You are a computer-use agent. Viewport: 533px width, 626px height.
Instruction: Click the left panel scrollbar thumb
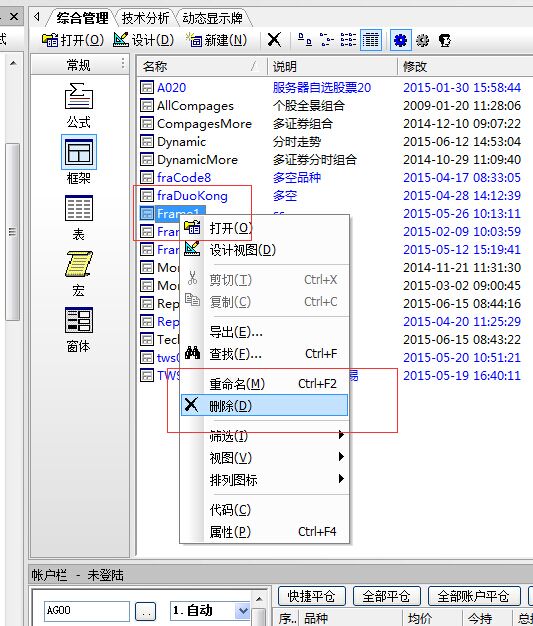point(12,232)
